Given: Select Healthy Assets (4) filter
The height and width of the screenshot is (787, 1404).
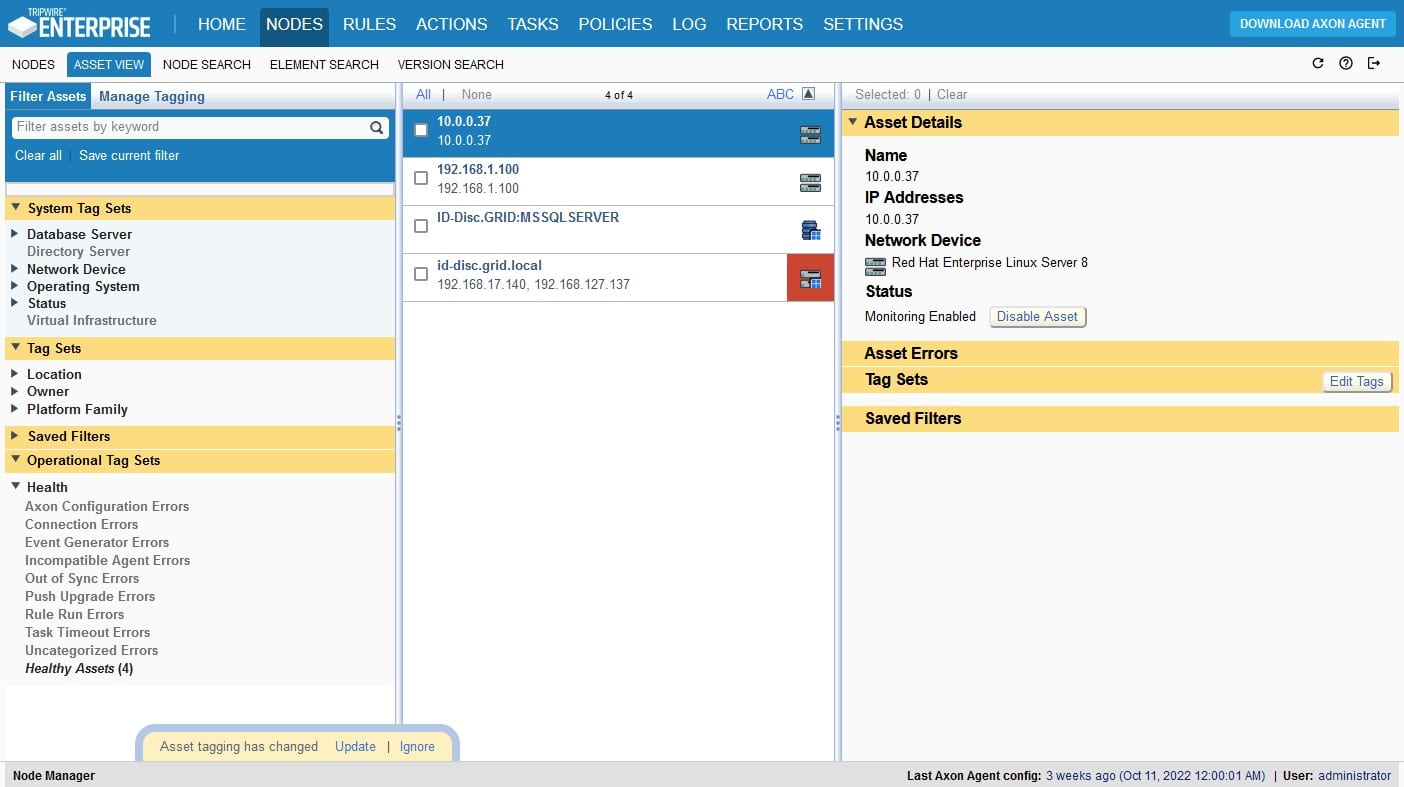Looking at the screenshot, I should [79, 668].
